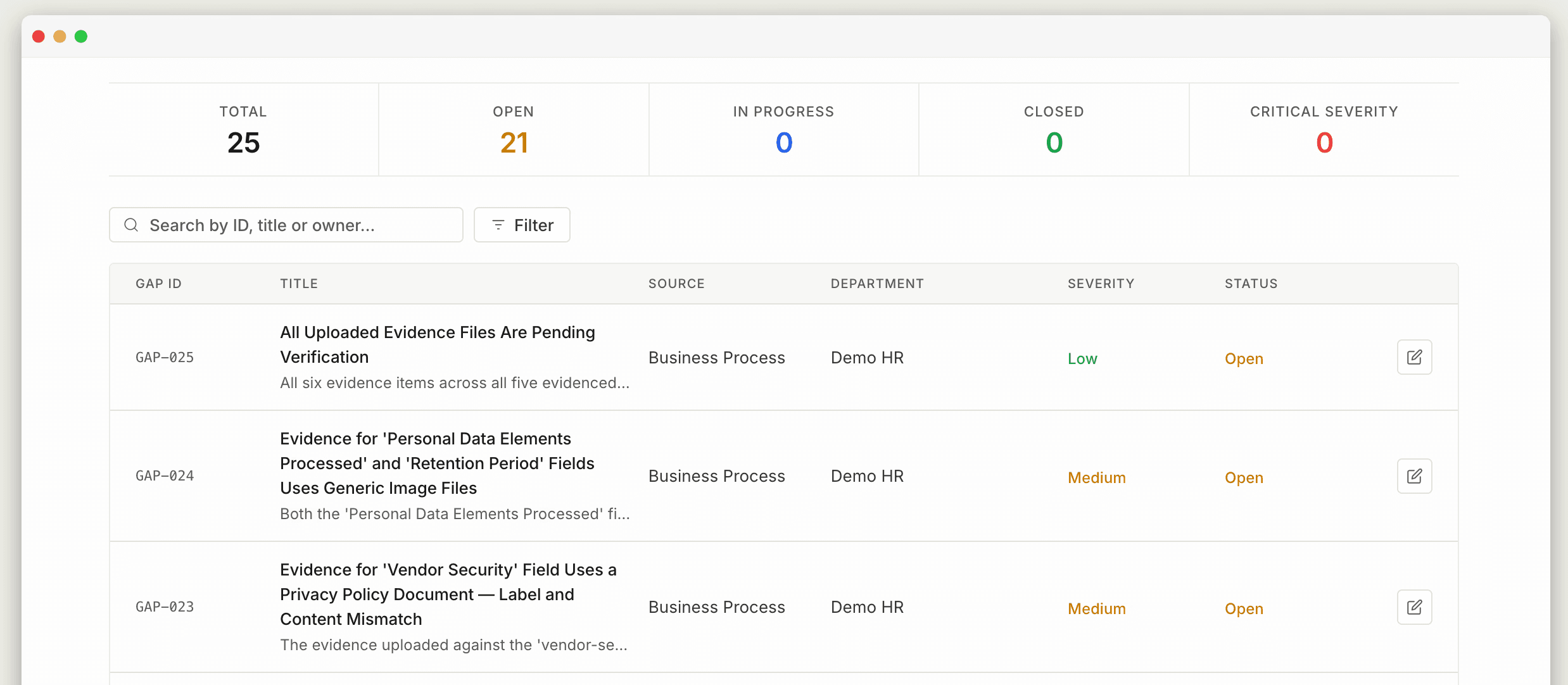Viewport: 1568px width, 685px height.
Task: Select the OPEN 21 summary card
Action: (x=514, y=130)
